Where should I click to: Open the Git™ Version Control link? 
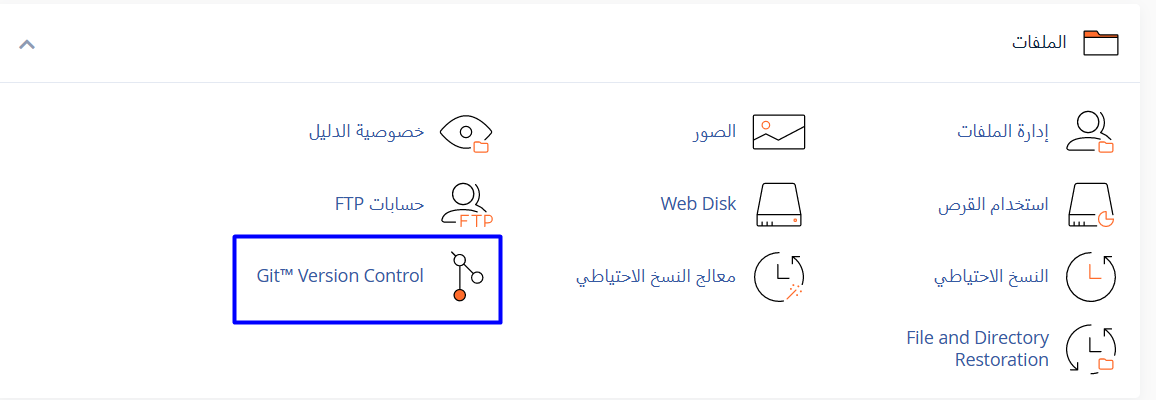(x=340, y=276)
